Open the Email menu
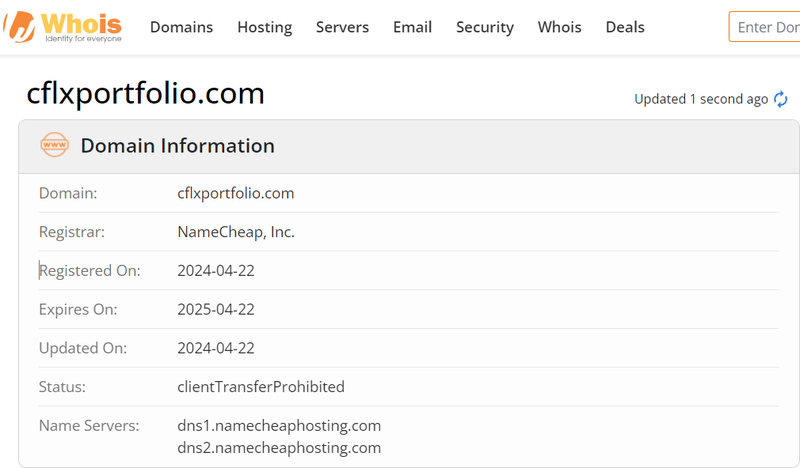800x468 pixels. click(412, 27)
